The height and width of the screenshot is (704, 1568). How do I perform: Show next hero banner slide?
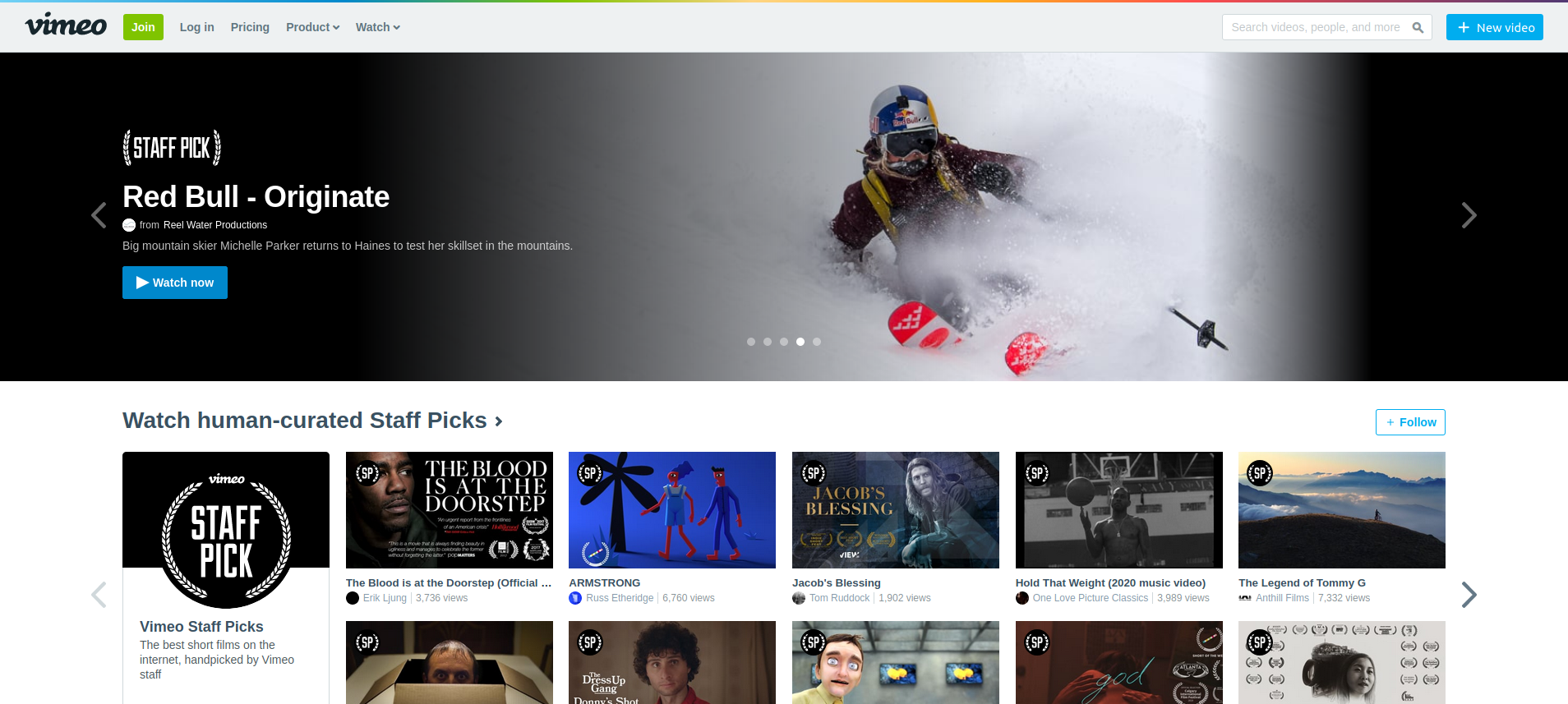coord(1469,215)
